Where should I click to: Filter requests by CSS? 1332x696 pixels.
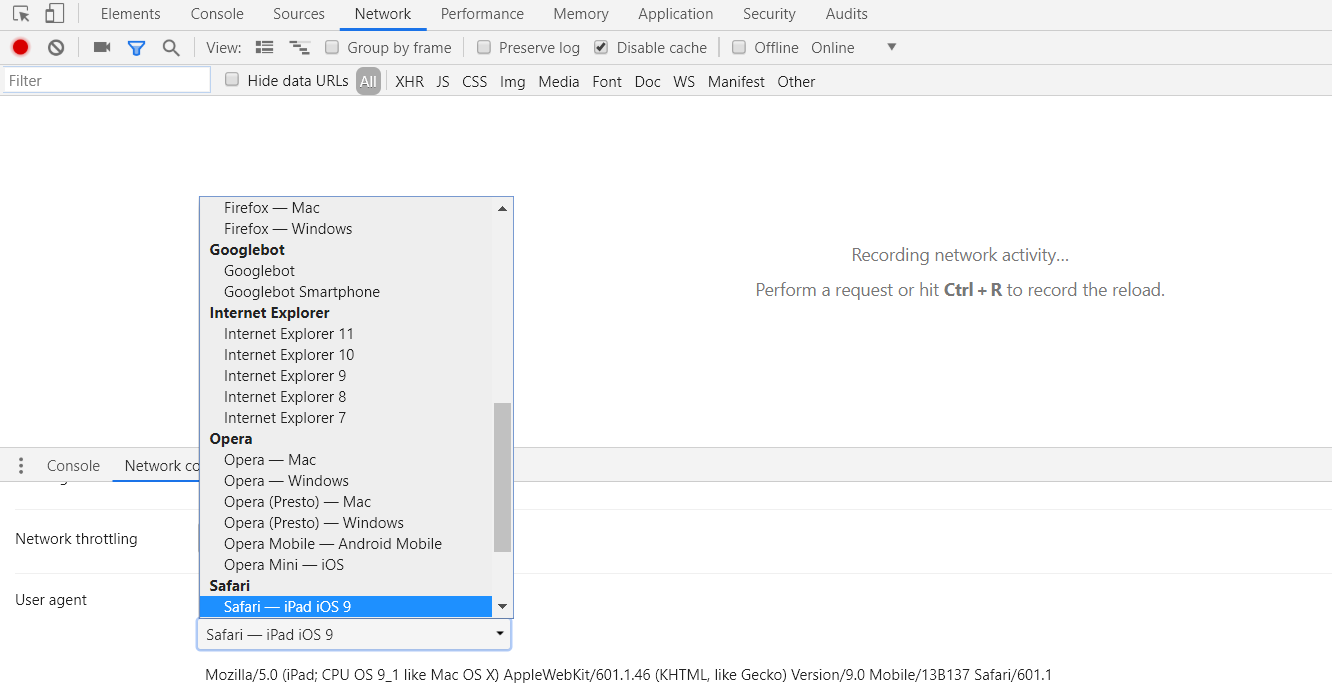click(474, 81)
